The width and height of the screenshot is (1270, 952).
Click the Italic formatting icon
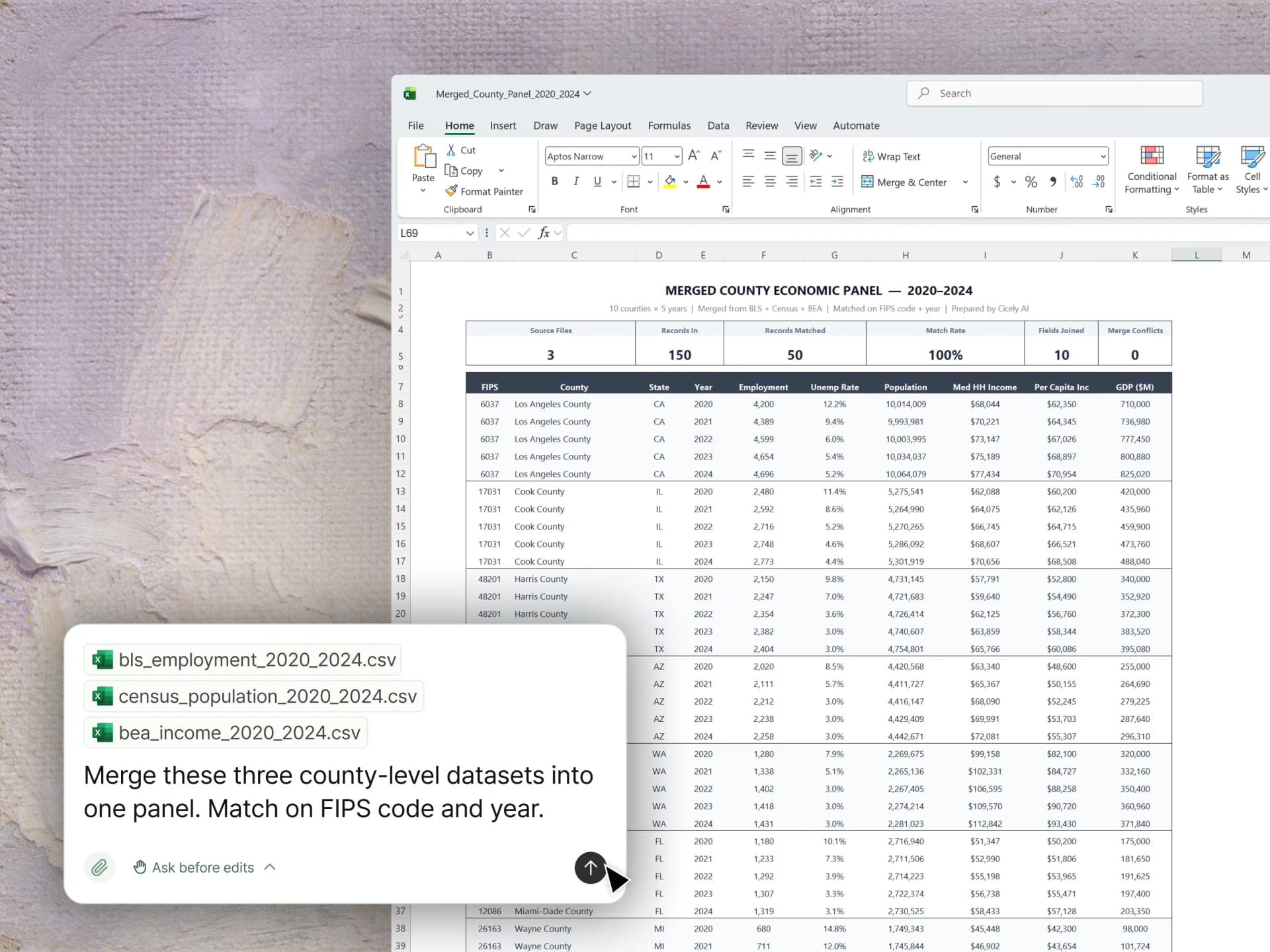(575, 181)
